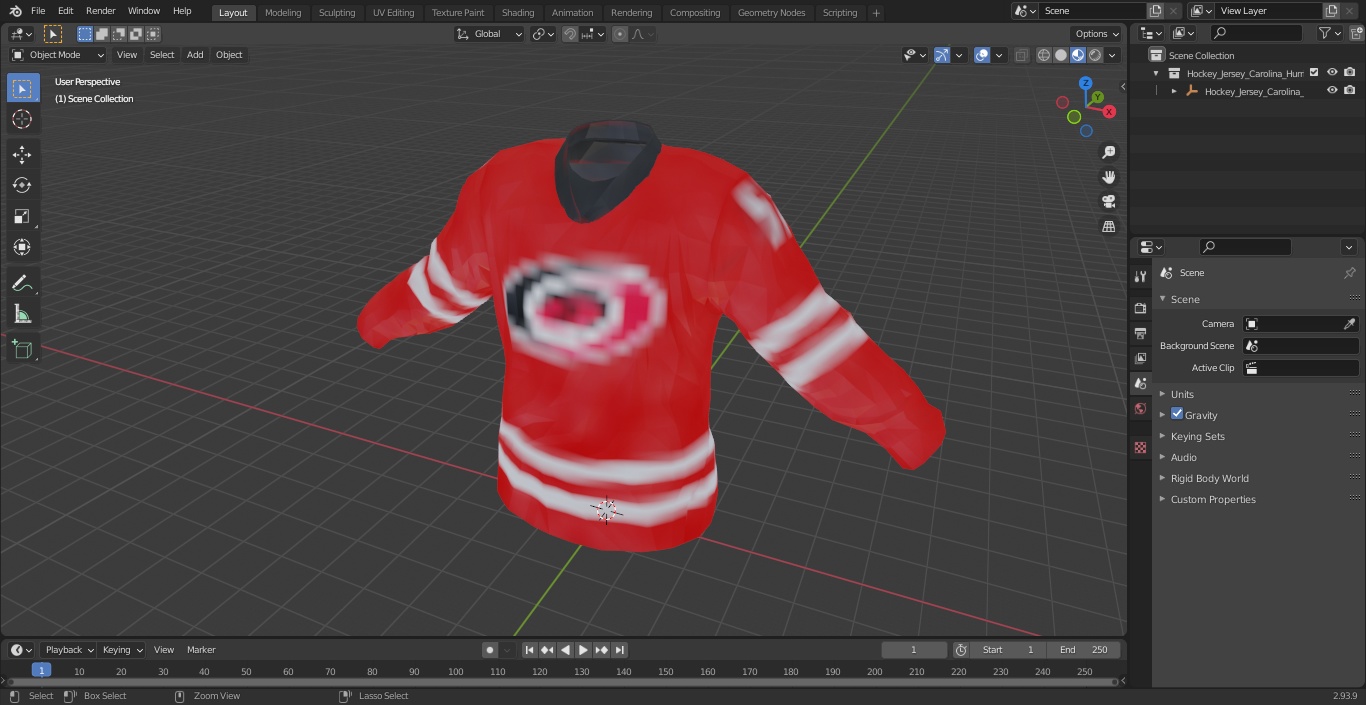Click the Marker menu in timeline
Viewport: 1366px width, 705px height.
click(201, 650)
